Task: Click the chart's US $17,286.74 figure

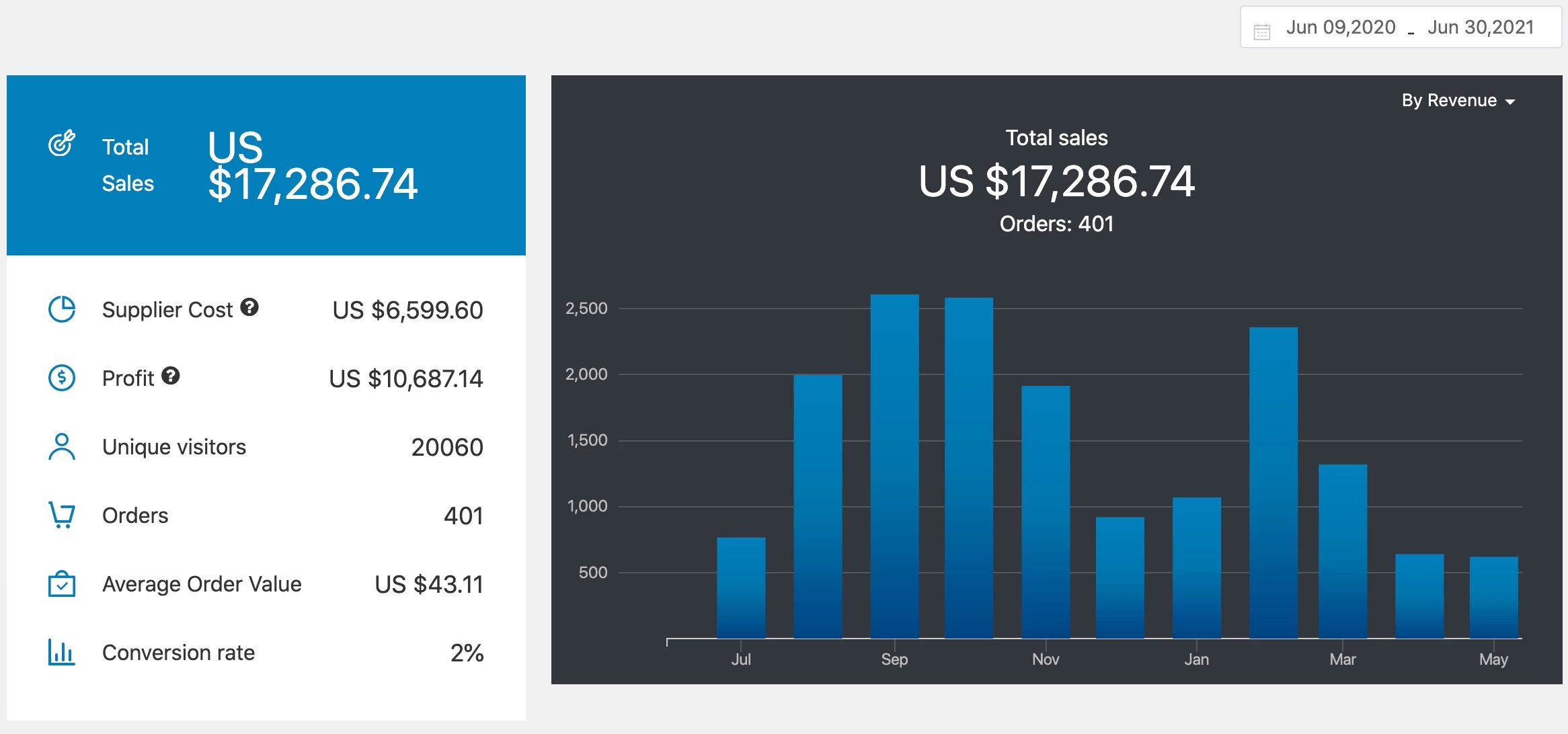Action: point(1056,181)
